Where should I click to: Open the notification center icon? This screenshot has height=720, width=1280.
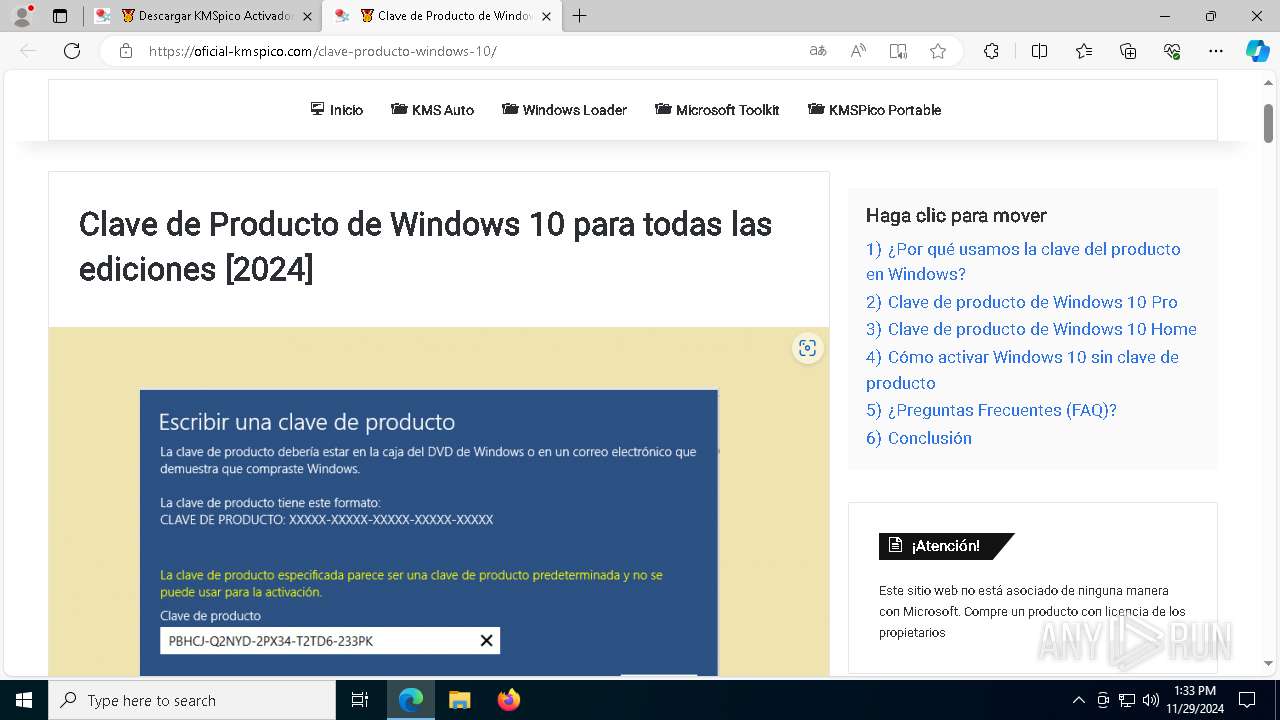(x=1247, y=700)
